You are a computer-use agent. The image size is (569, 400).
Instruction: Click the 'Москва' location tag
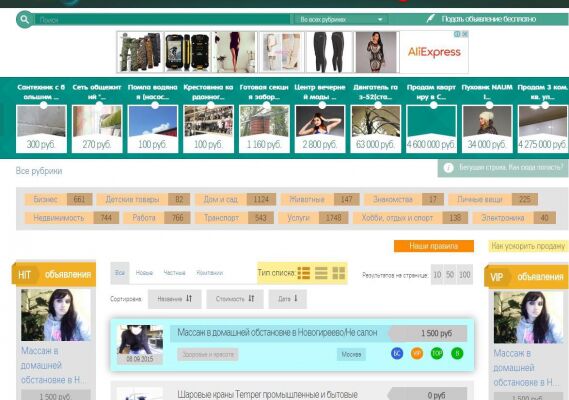[x=351, y=354]
